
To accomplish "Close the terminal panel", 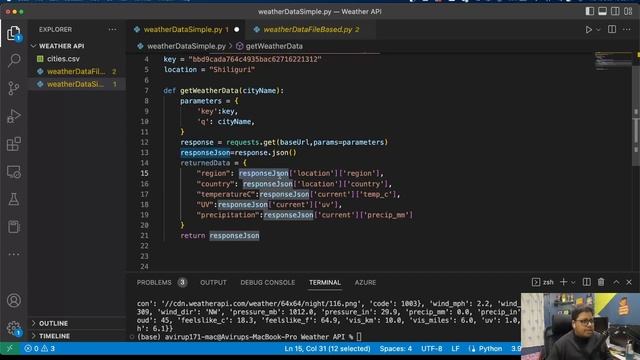I will pos(629,282).
